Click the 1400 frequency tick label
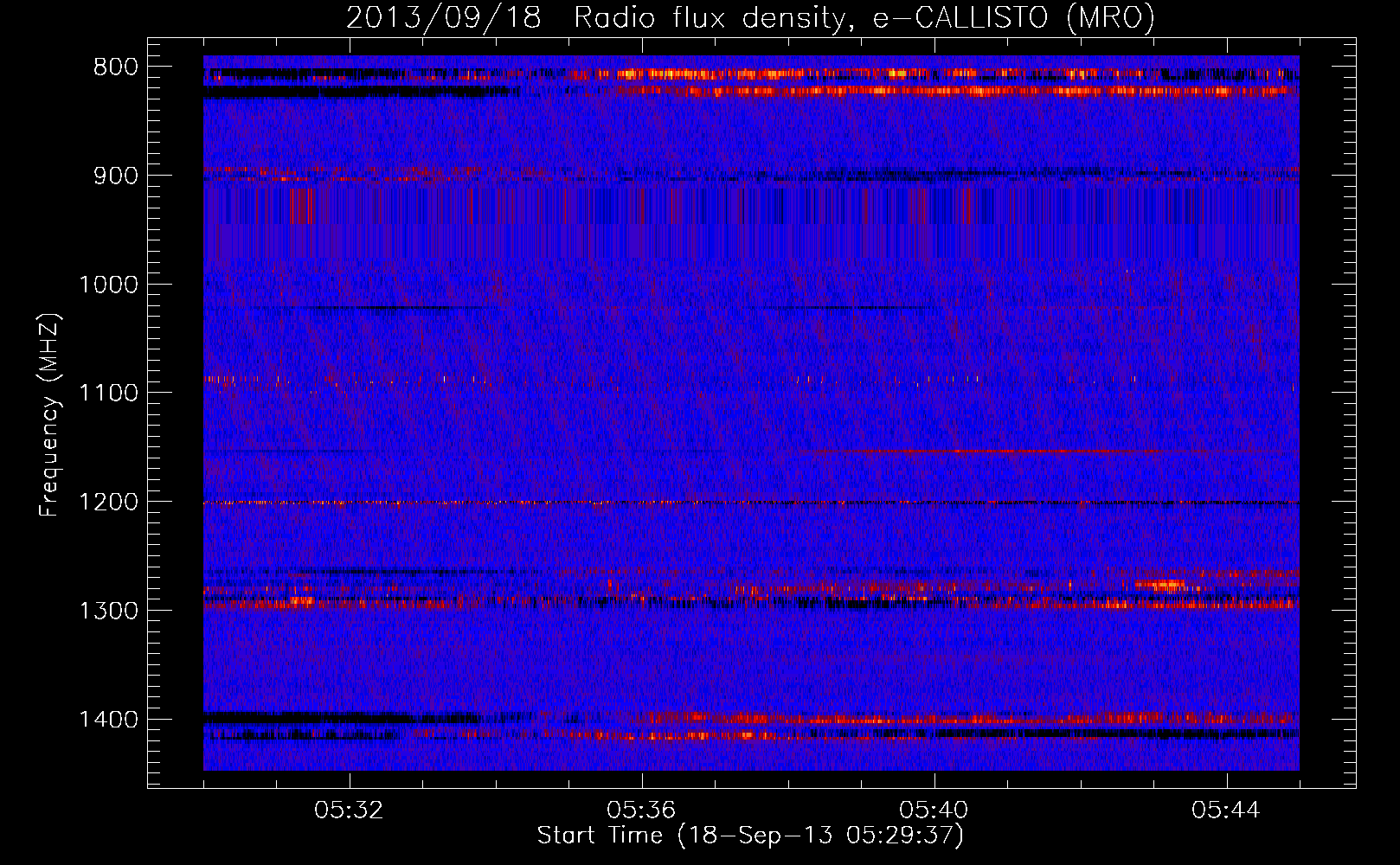Viewport: 1400px width, 865px height. (x=108, y=720)
